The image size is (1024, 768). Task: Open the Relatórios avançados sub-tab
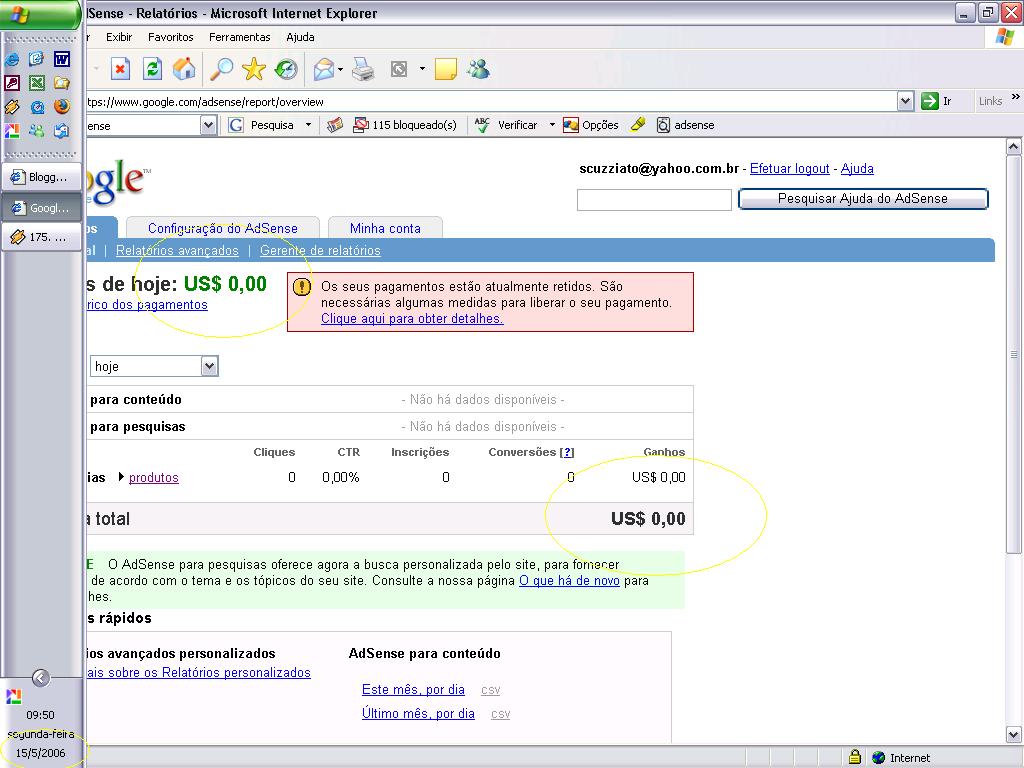(x=177, y=250)
